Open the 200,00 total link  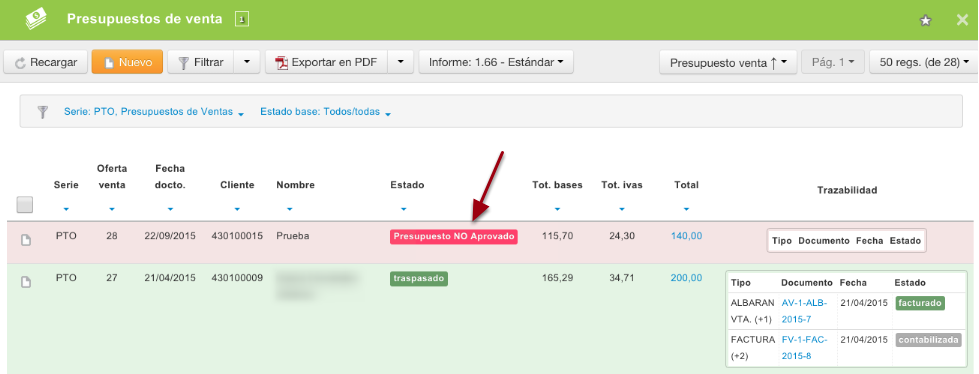pyautogui.click(x=686, y=278)
